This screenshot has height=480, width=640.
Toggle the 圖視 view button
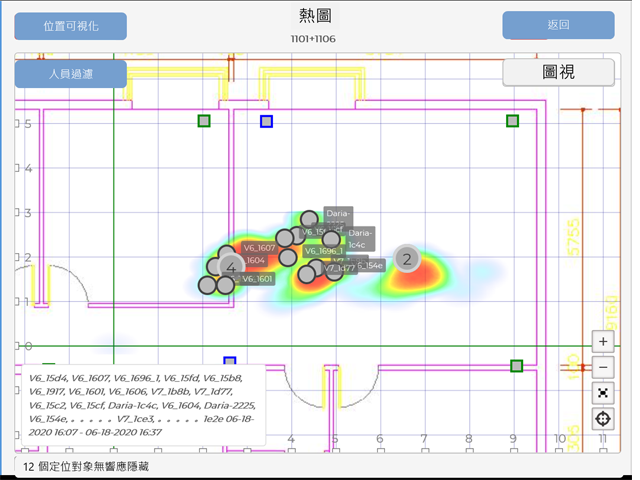pyautogui.click(x=558, y=73)
